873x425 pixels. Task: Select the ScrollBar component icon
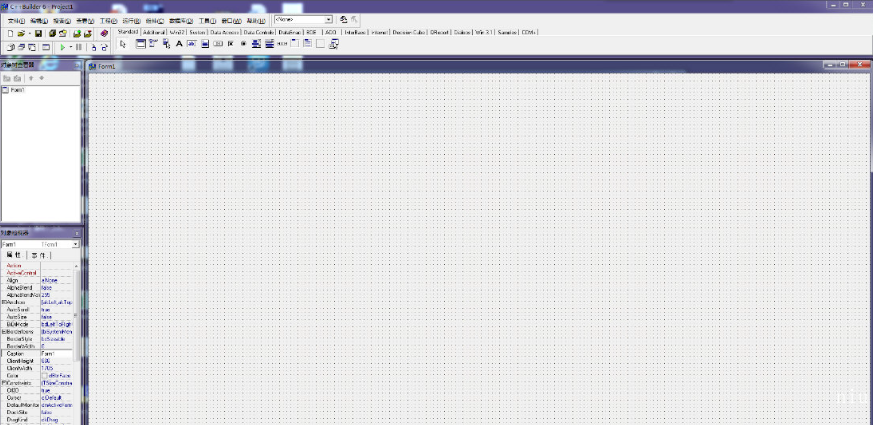pos(282,44)
